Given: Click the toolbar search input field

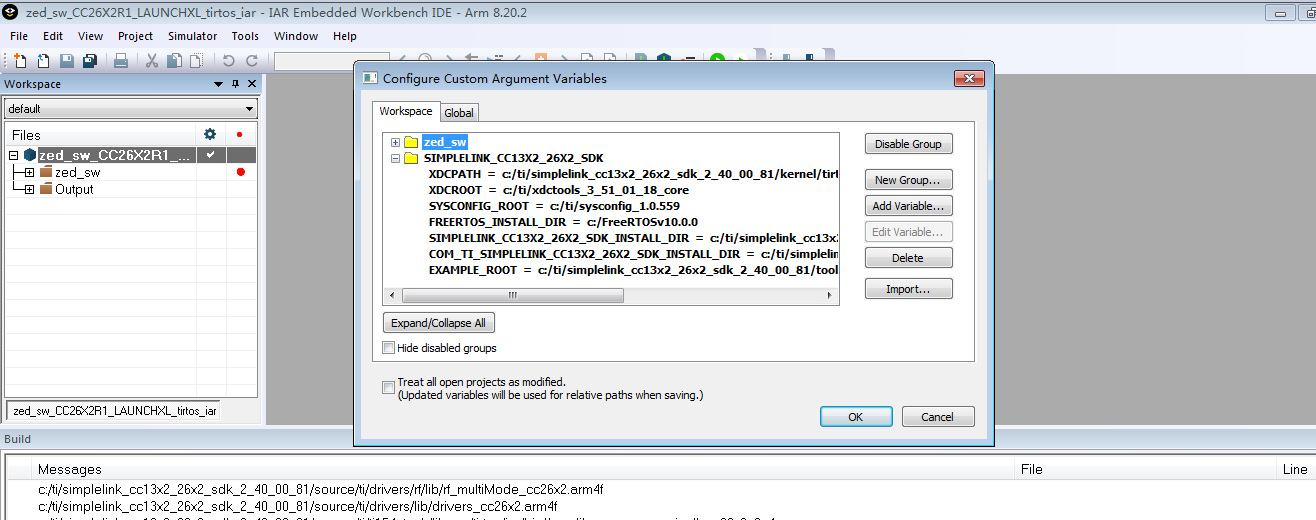Looking at the screenshot, I should [332, 61].
